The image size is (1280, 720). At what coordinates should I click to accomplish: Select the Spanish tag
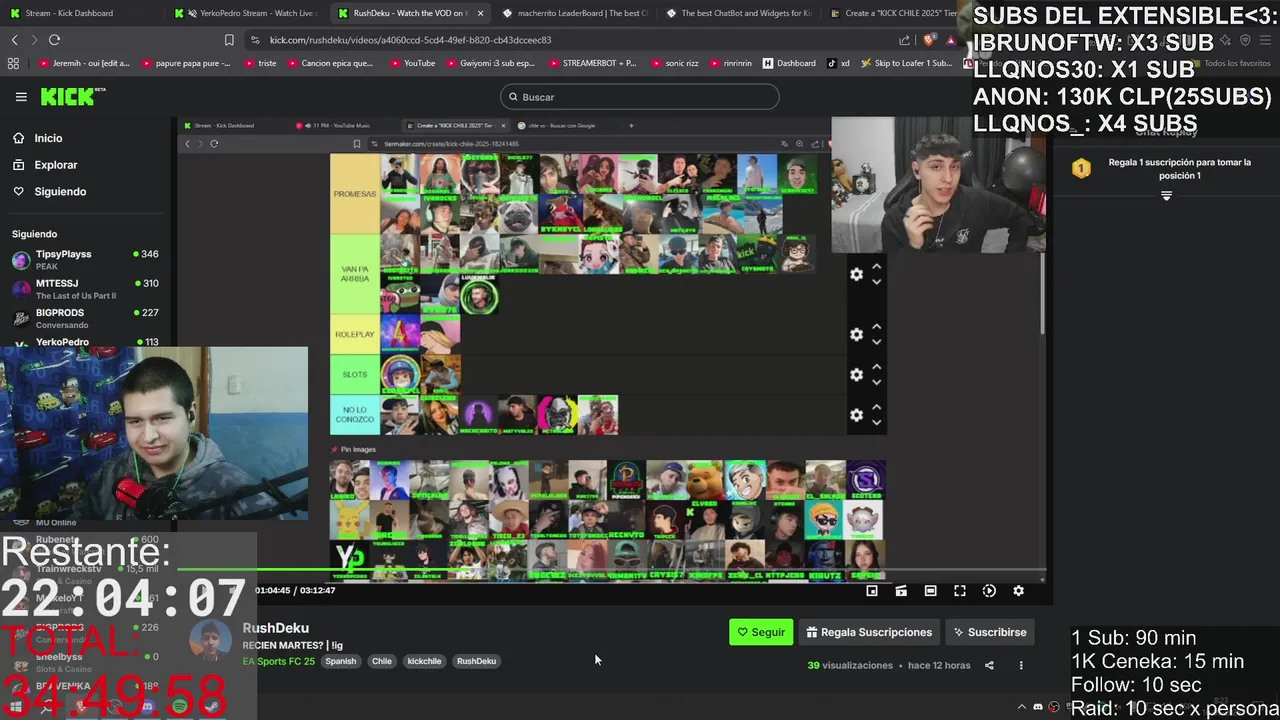pos(340,661)
